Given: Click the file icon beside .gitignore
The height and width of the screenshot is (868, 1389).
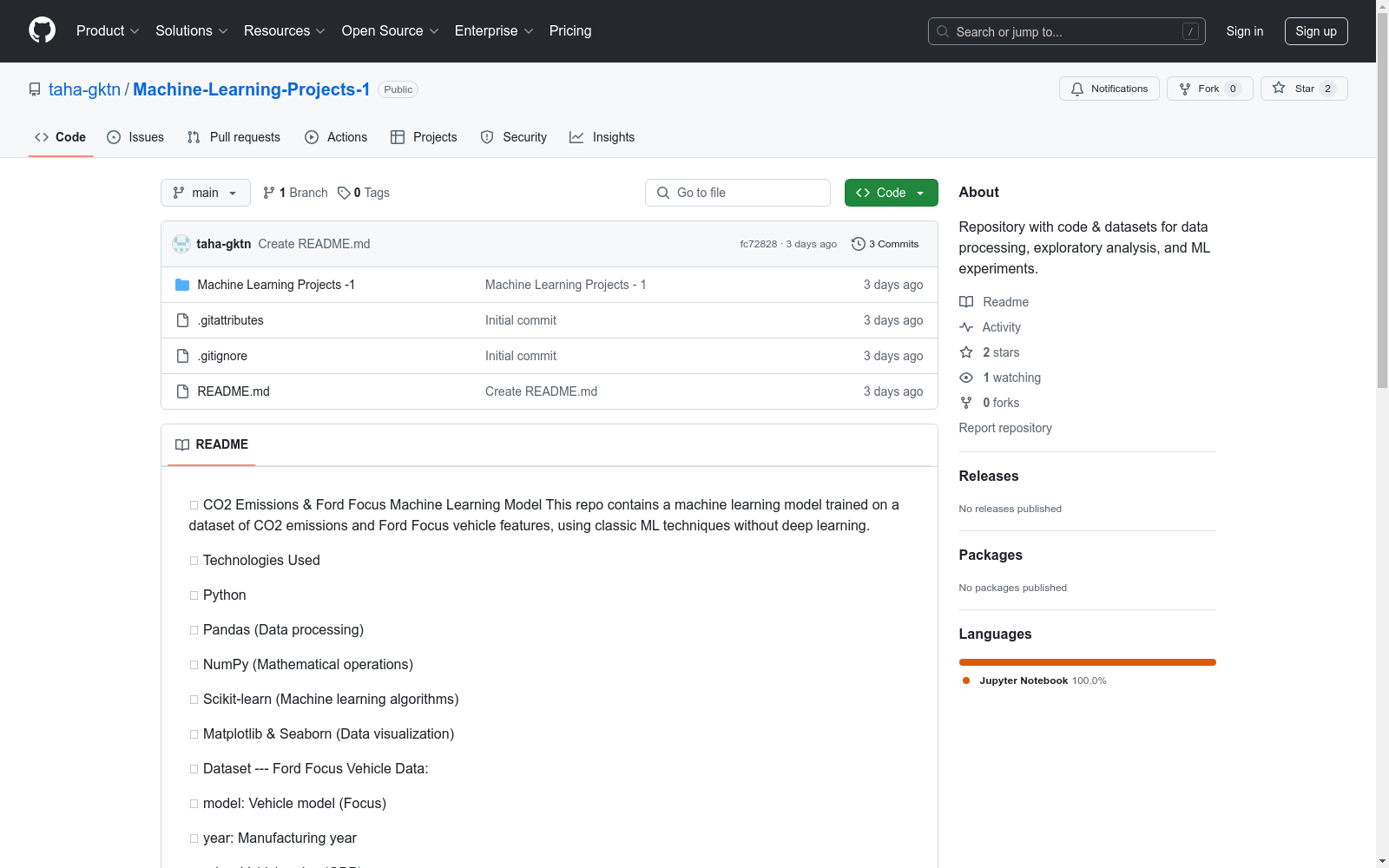Looking at the screenshot, I should tap(182, 356).
